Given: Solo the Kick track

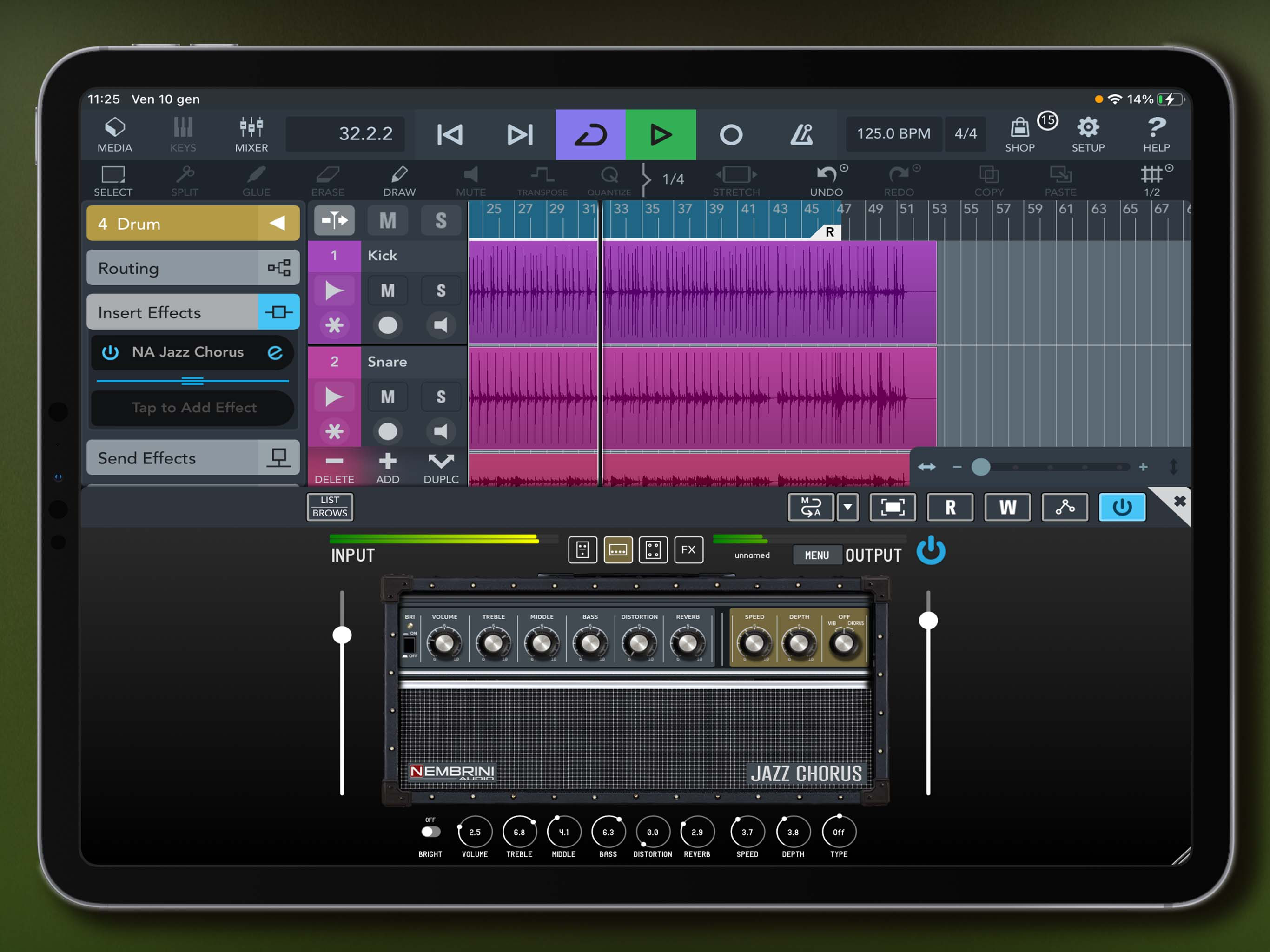Looking at the screenshot, I should point(440,291).
